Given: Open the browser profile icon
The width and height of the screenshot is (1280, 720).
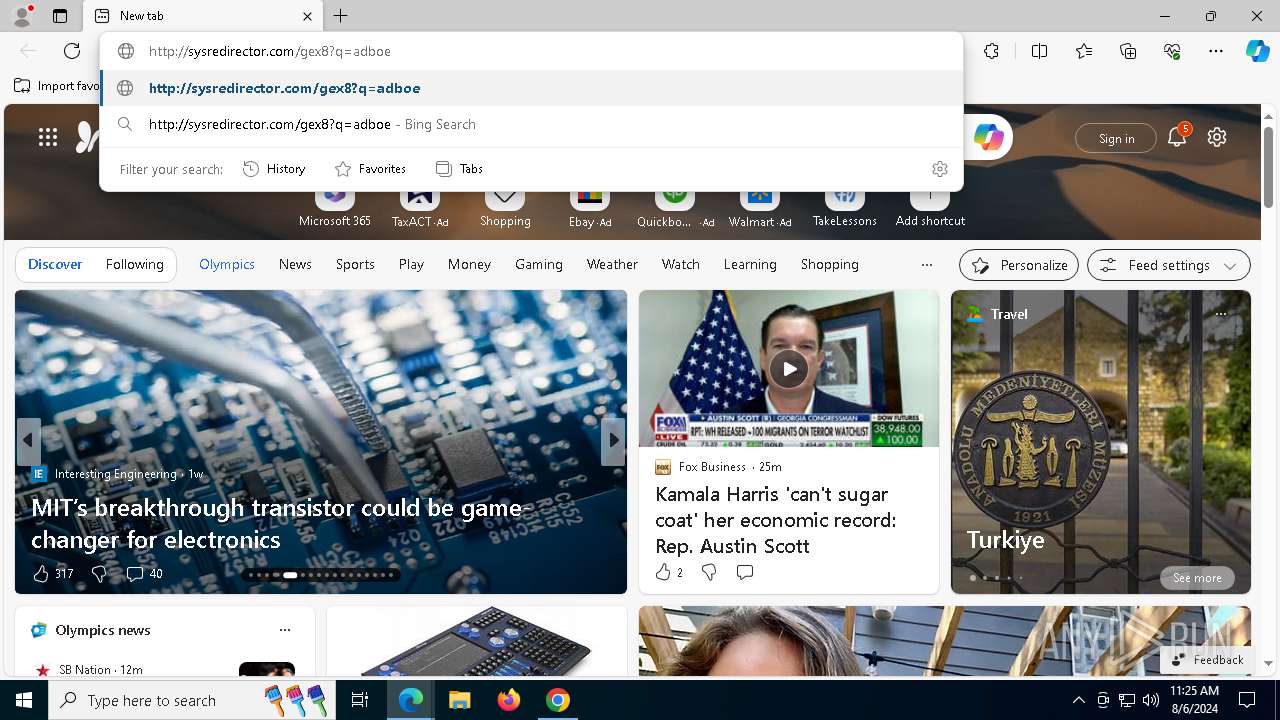Looking at the screenshot, I should (x=21, y=16).
